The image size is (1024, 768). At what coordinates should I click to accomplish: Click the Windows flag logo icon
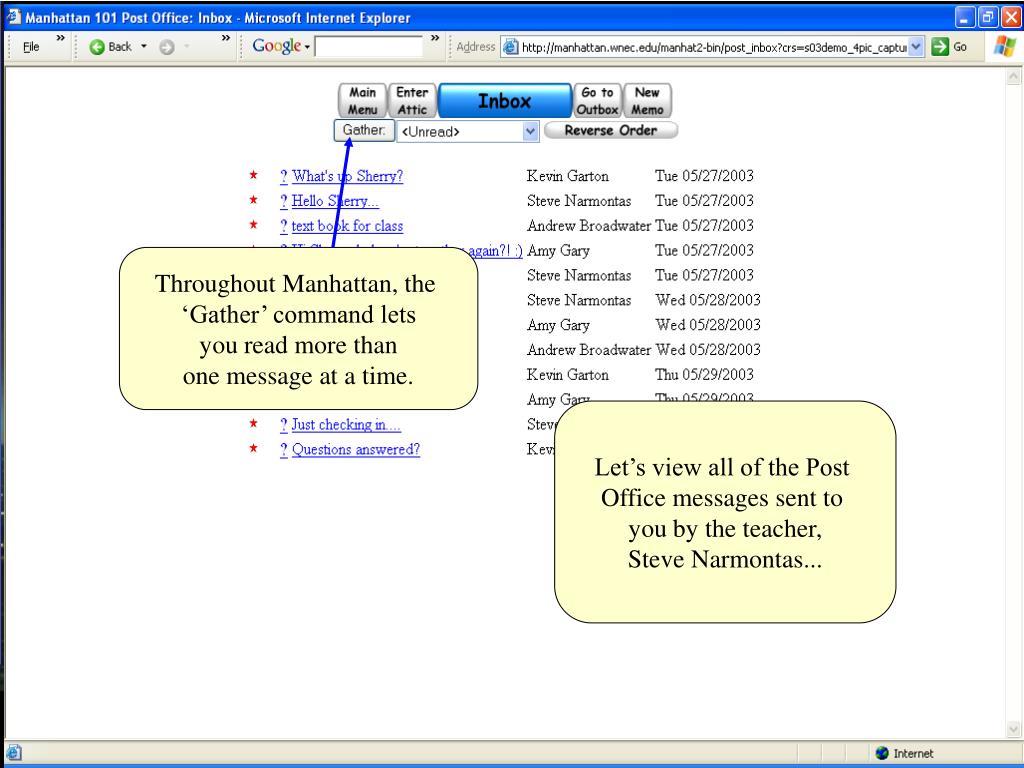coord(1003,48)
